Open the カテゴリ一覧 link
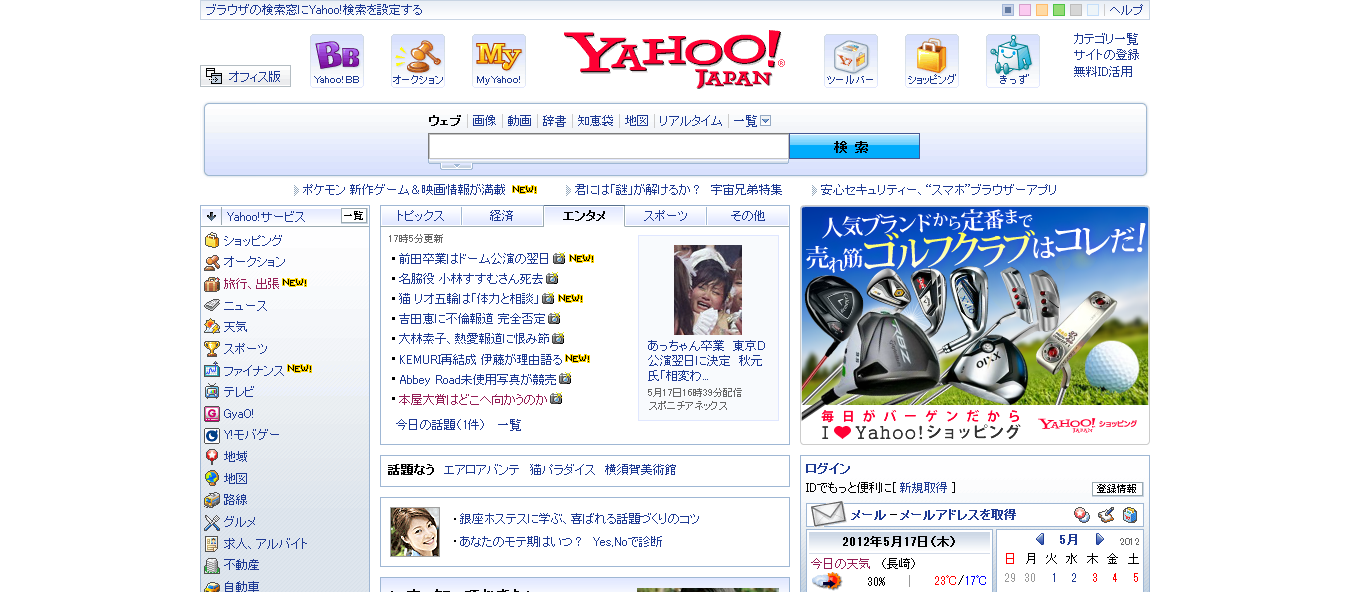 pyautogui.click(x=1106, y=39)
